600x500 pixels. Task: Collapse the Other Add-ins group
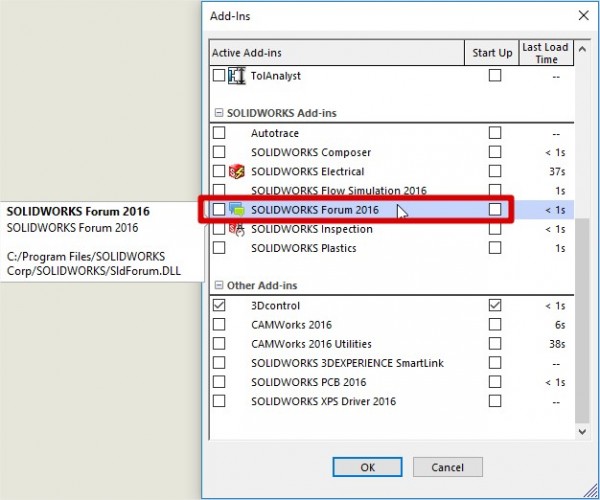point(218,285)
